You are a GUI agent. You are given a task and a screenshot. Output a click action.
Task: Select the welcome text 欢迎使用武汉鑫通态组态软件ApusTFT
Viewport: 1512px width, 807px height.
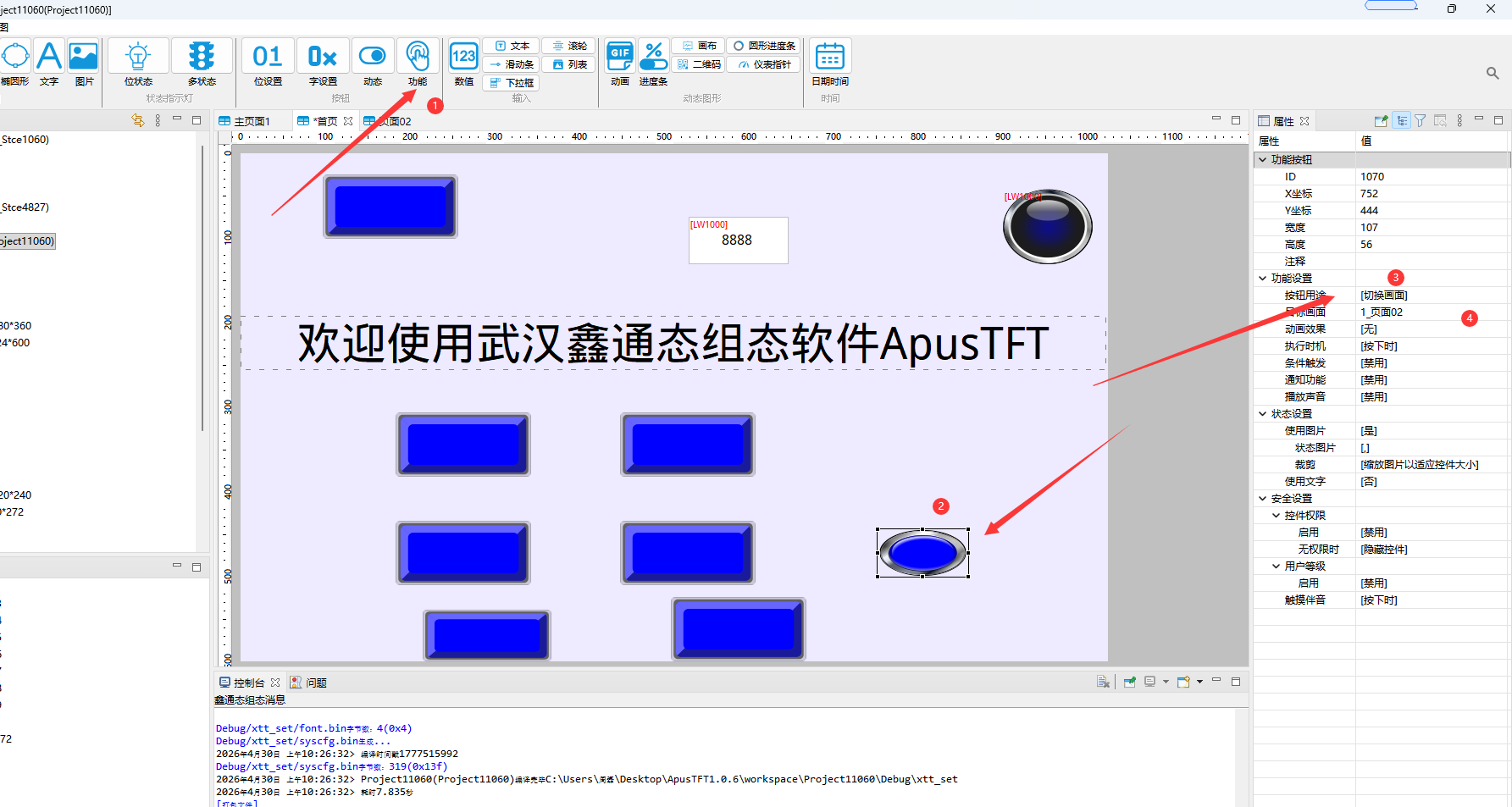pos(673,343)
